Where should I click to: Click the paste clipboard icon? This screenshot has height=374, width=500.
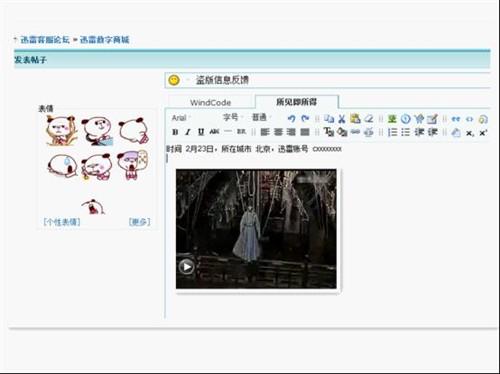355,118
